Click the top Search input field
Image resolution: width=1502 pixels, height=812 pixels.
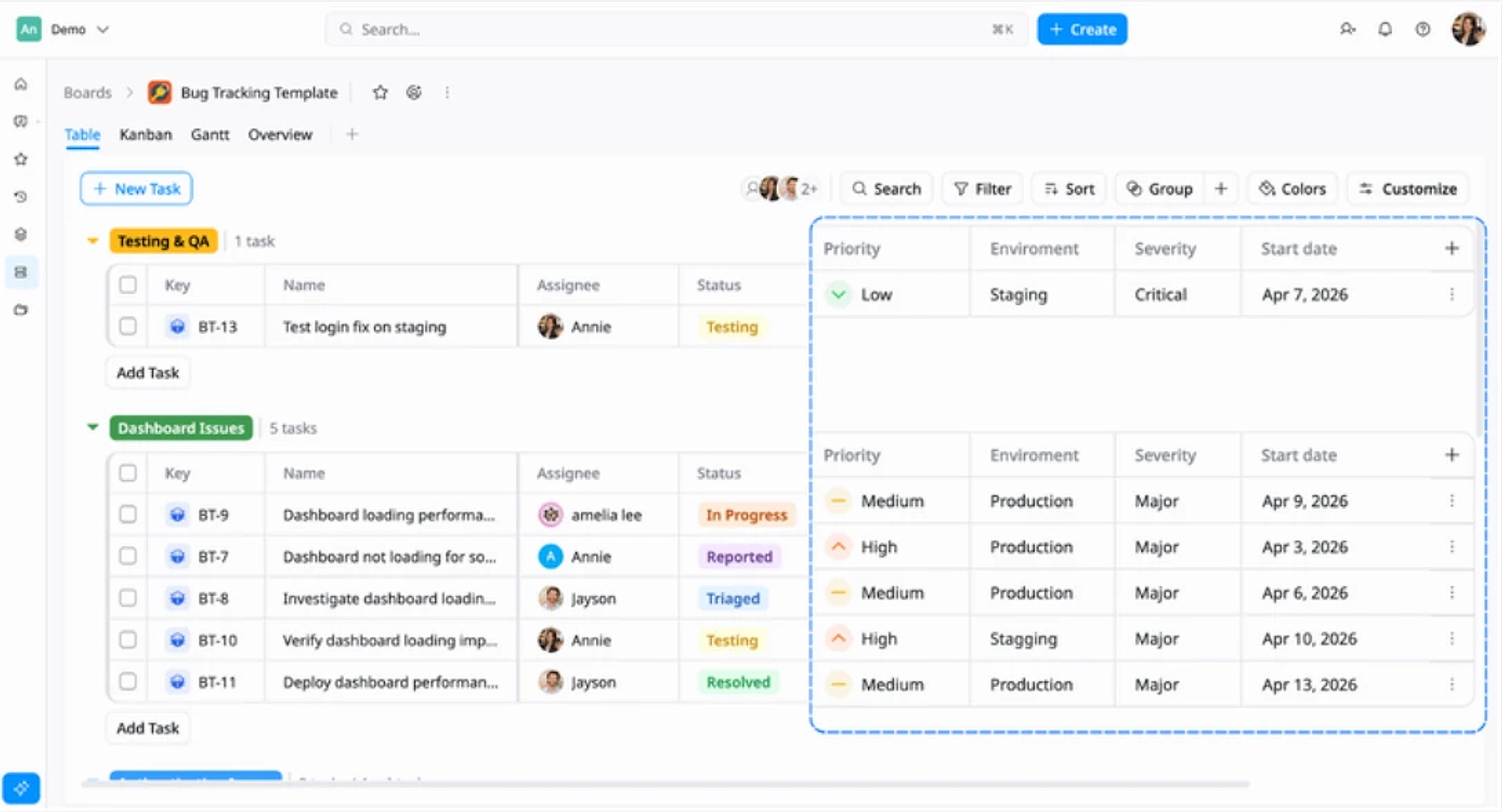(x=676, y=29)
